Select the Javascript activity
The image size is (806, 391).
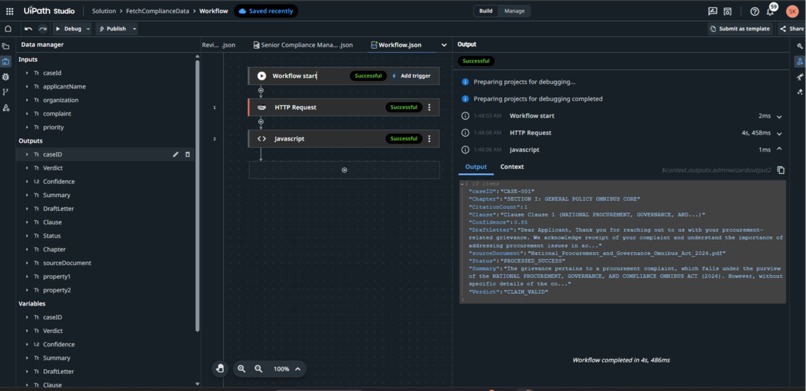(344, 139)
